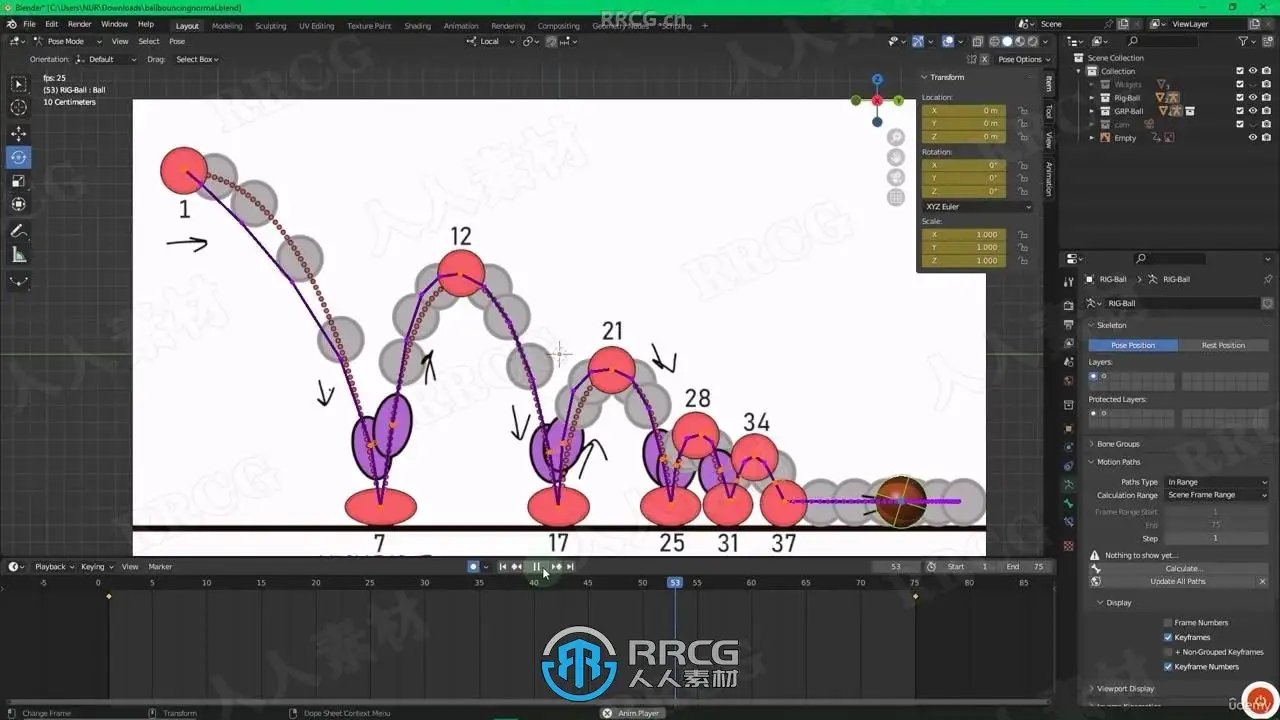Open the Tool properties tab icon
Screen dimensions: 1280x720
click(1069, 282)
